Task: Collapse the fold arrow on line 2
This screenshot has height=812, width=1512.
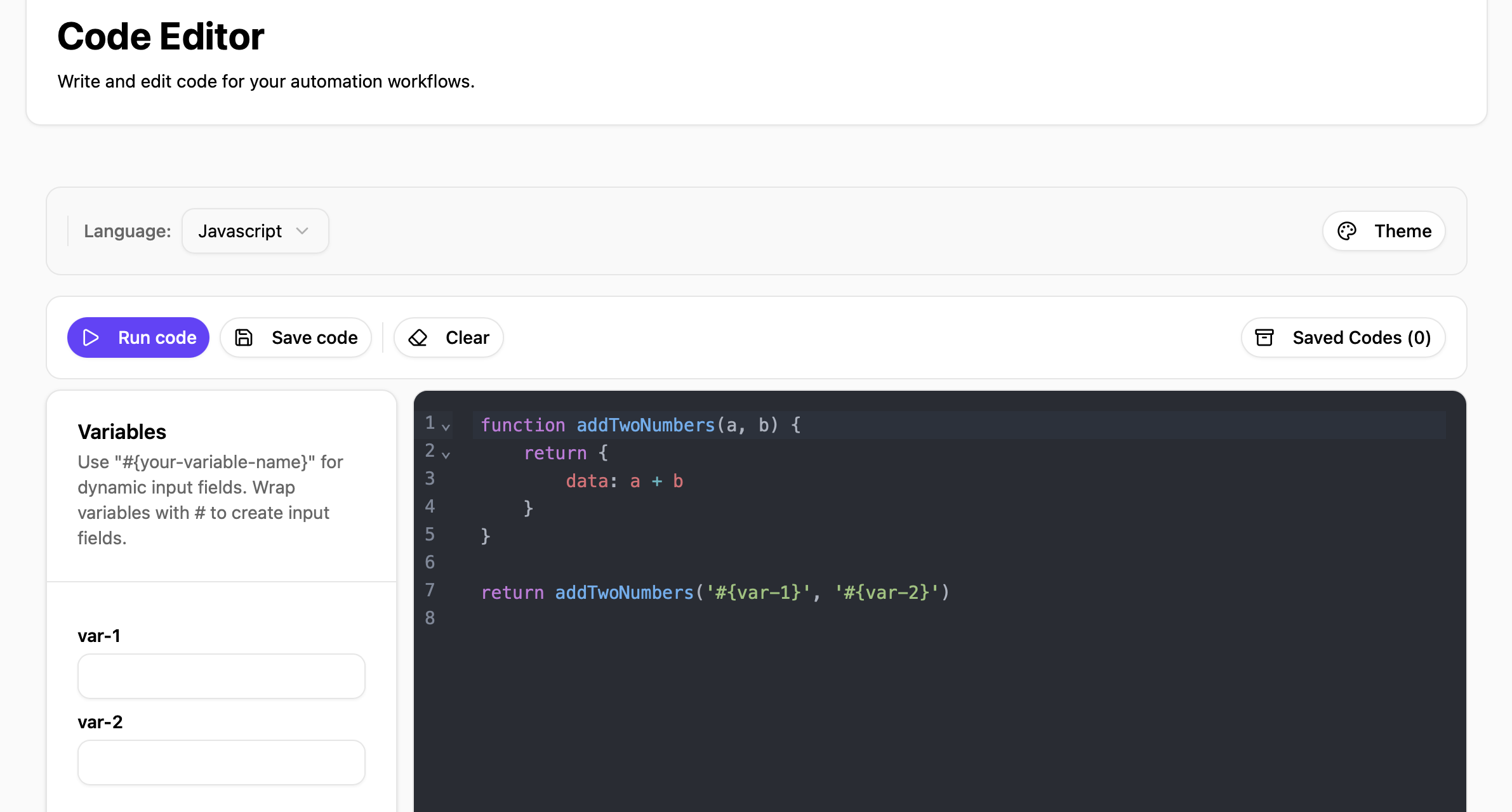Action: coord(446,455)
